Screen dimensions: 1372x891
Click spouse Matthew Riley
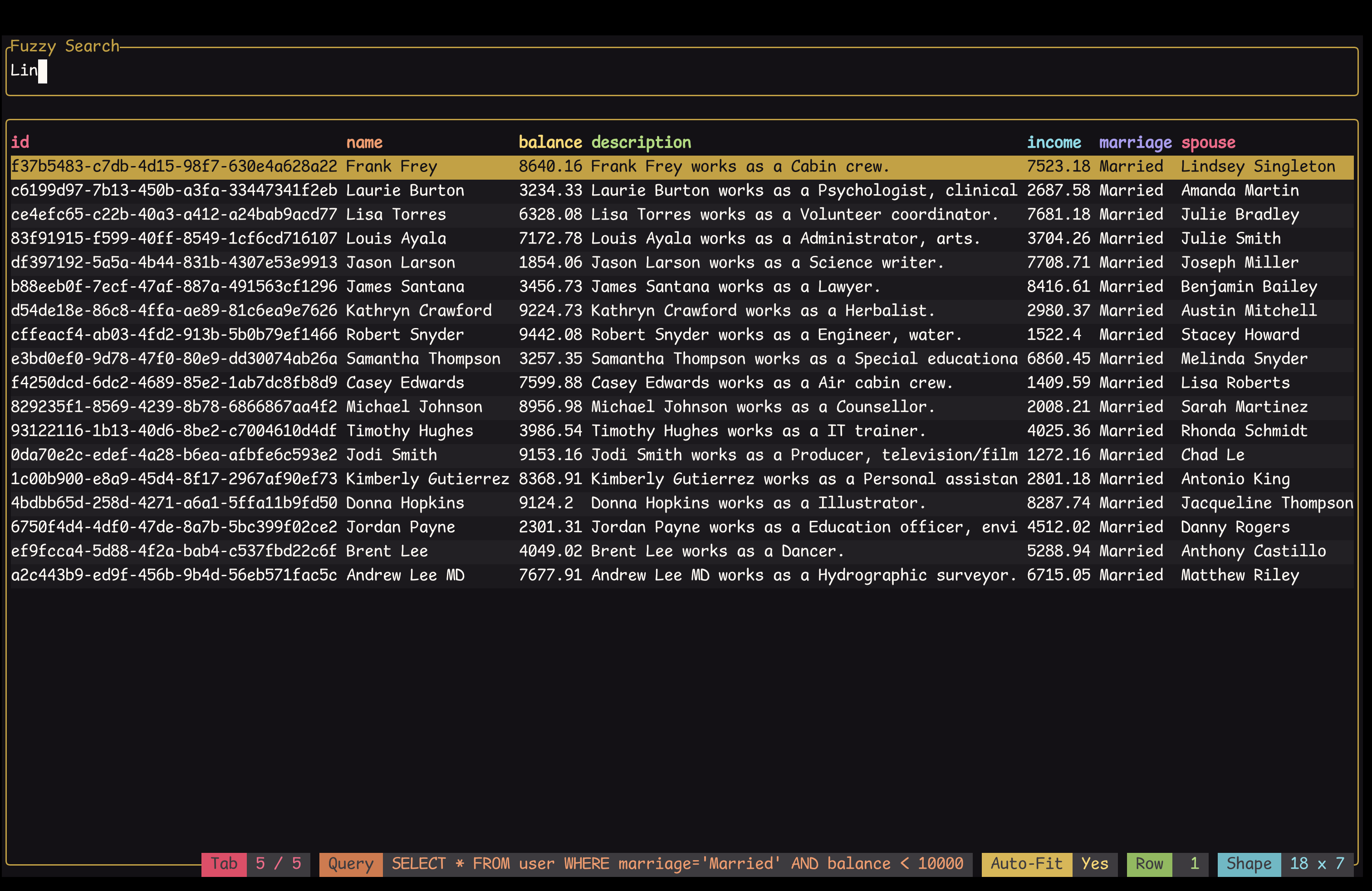(x=1240, y=575)
